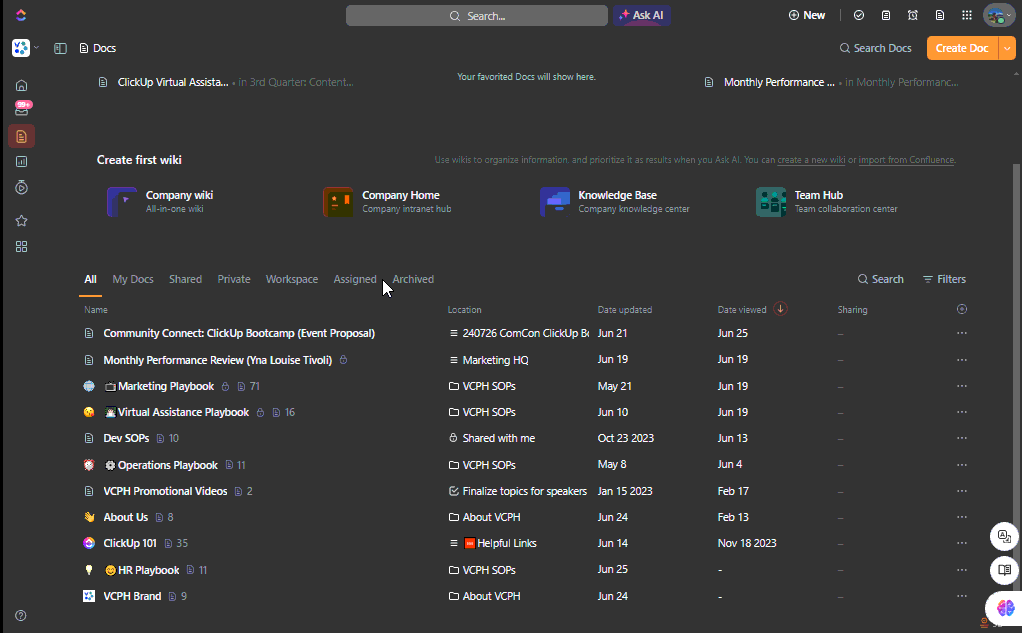
Task: Switch to the Workspace tab
Action: tap(292, 279)
